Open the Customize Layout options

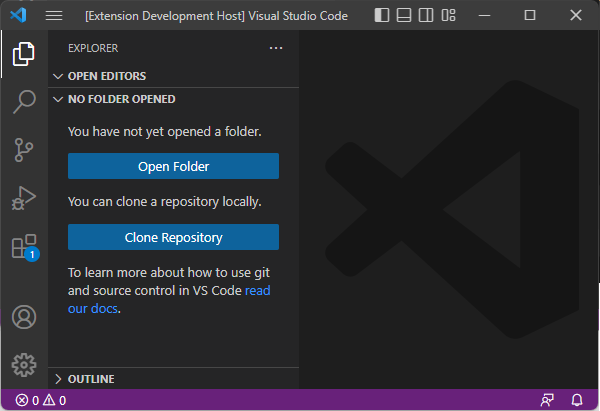448,15
